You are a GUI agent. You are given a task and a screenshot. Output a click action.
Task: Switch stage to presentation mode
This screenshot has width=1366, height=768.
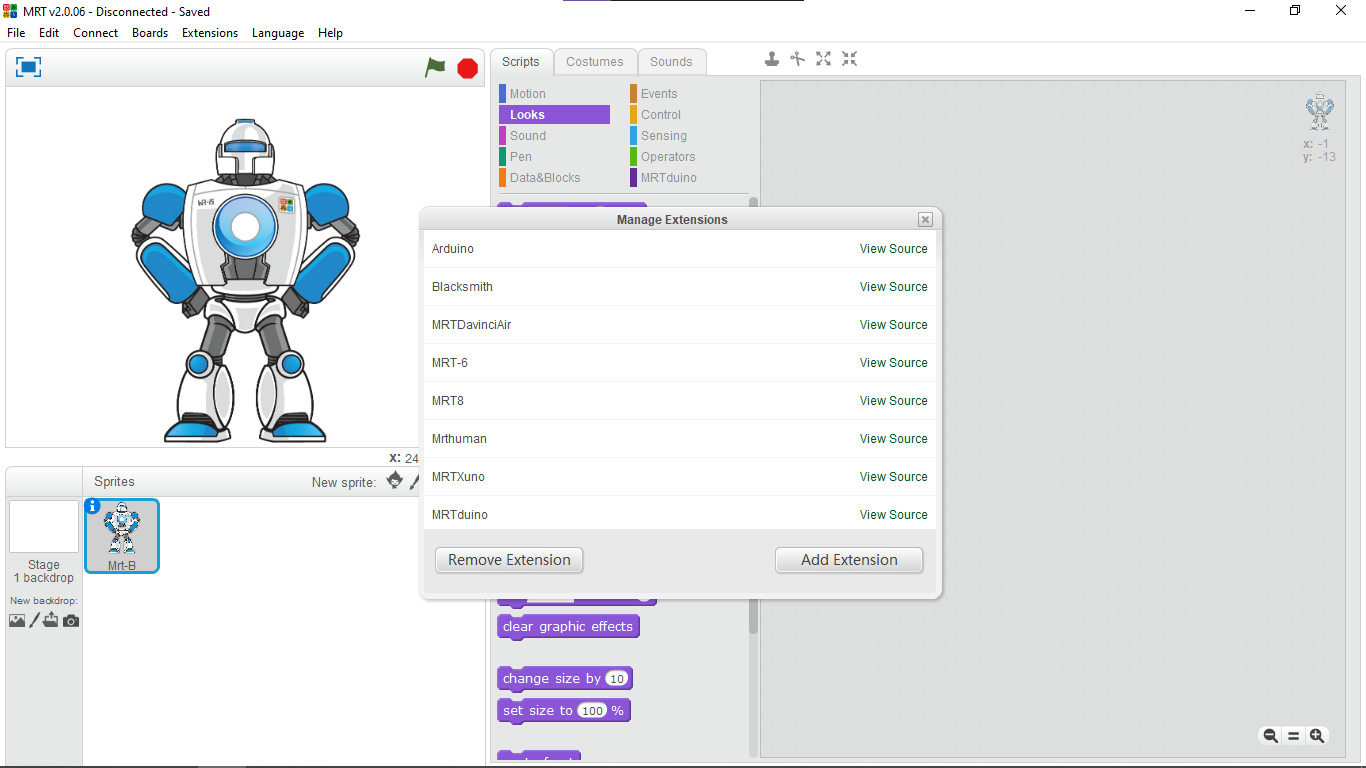(x=28, y=67)
